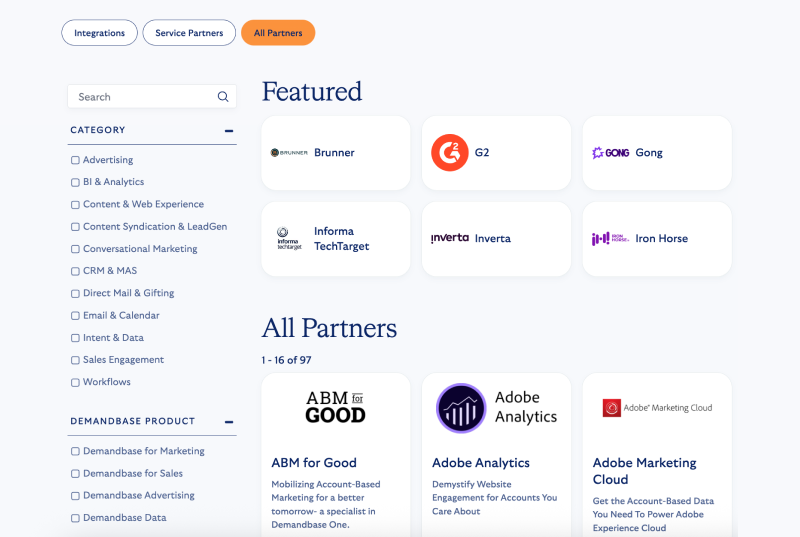The height and width of the screenshot is (537, 800).
Task: Click the Adobe Marketing Cloud description
Action: click(x=653, y=514)
